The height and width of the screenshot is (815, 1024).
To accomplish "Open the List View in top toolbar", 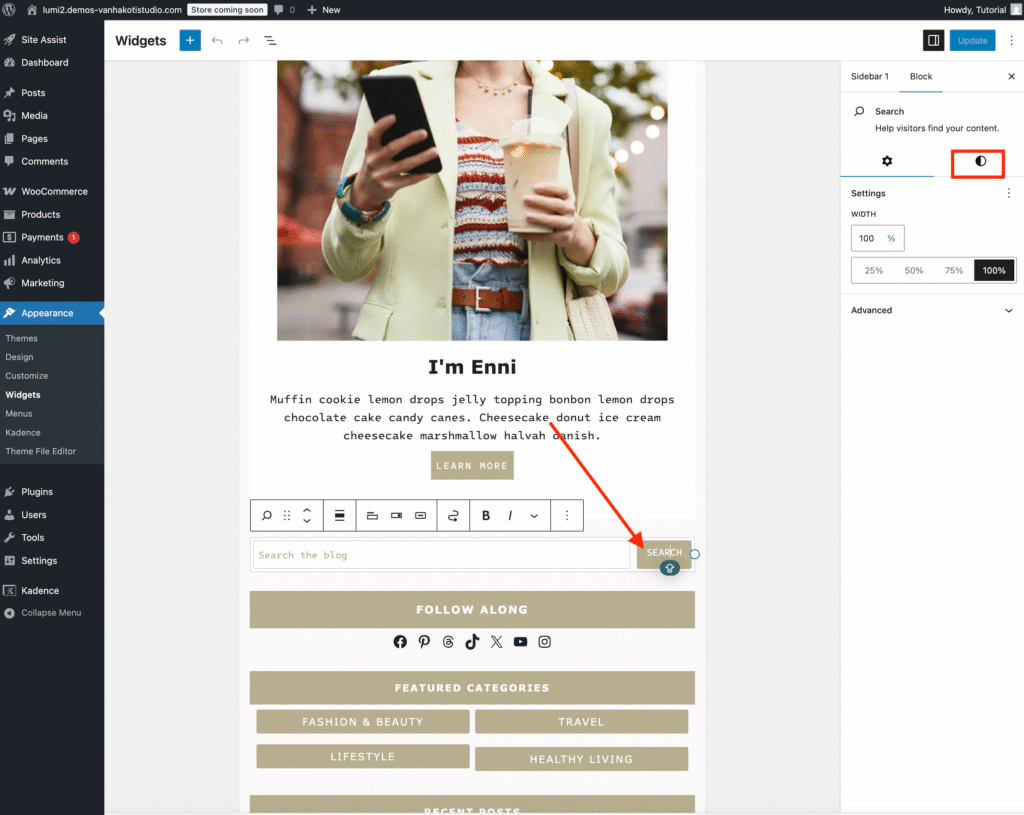I will click(270, 40).
